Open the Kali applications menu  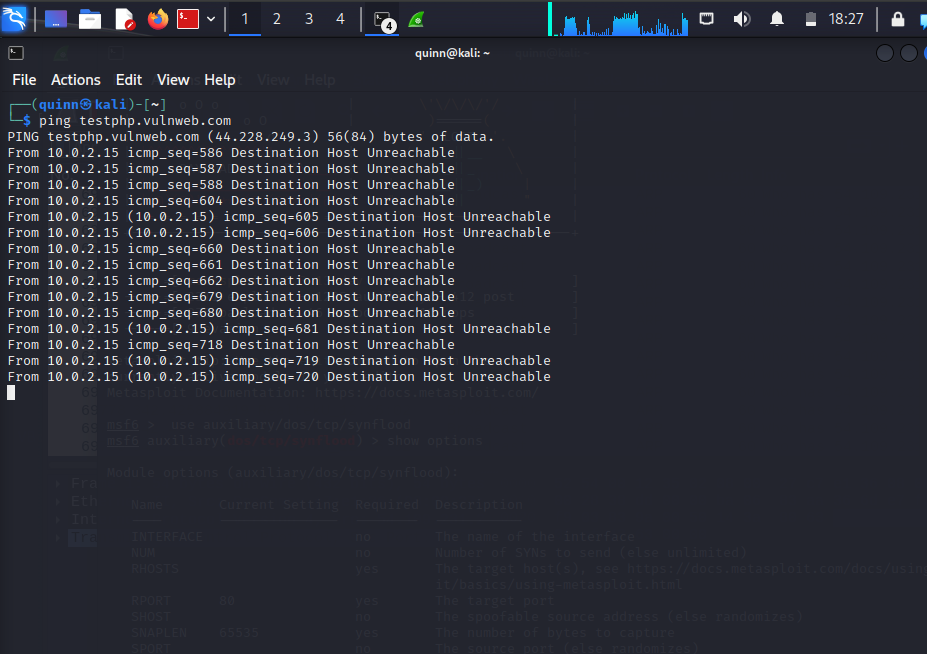coord(15,18)
